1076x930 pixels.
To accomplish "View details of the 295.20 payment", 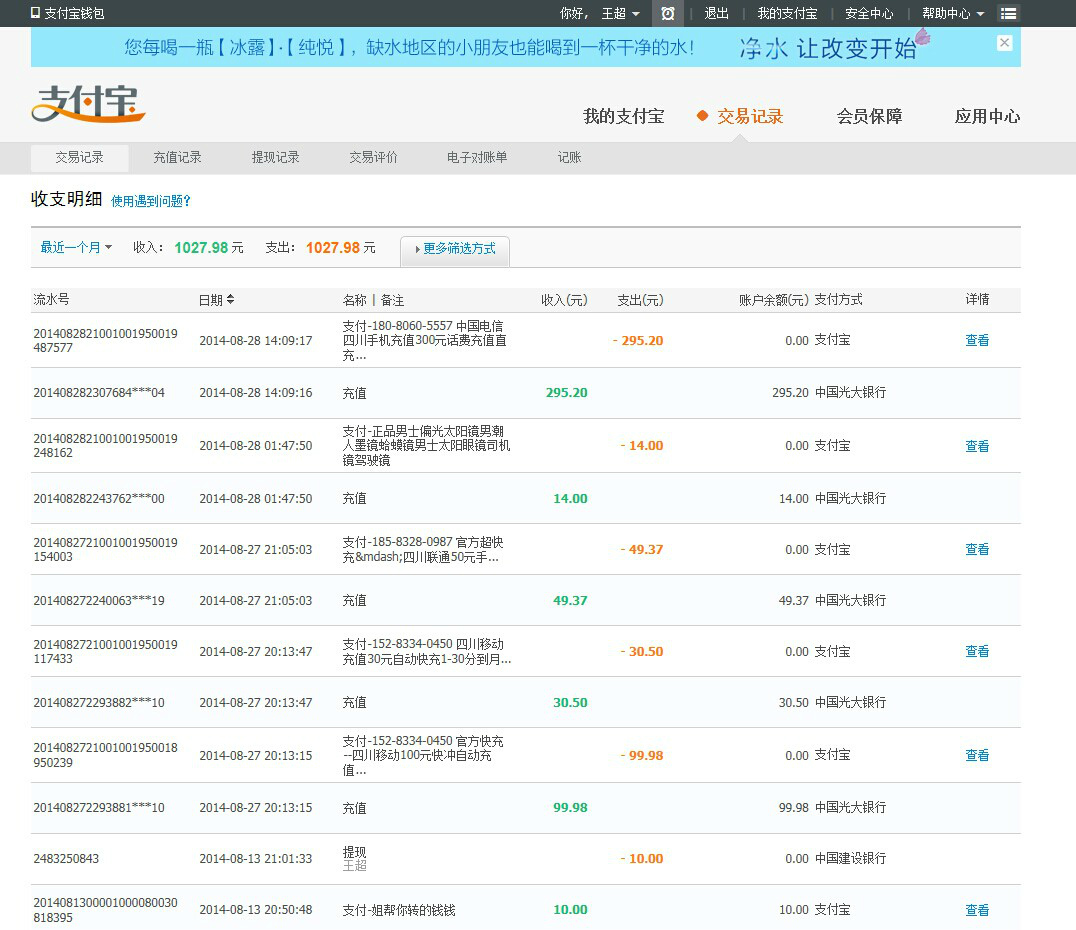I will [x=976, y=340].
